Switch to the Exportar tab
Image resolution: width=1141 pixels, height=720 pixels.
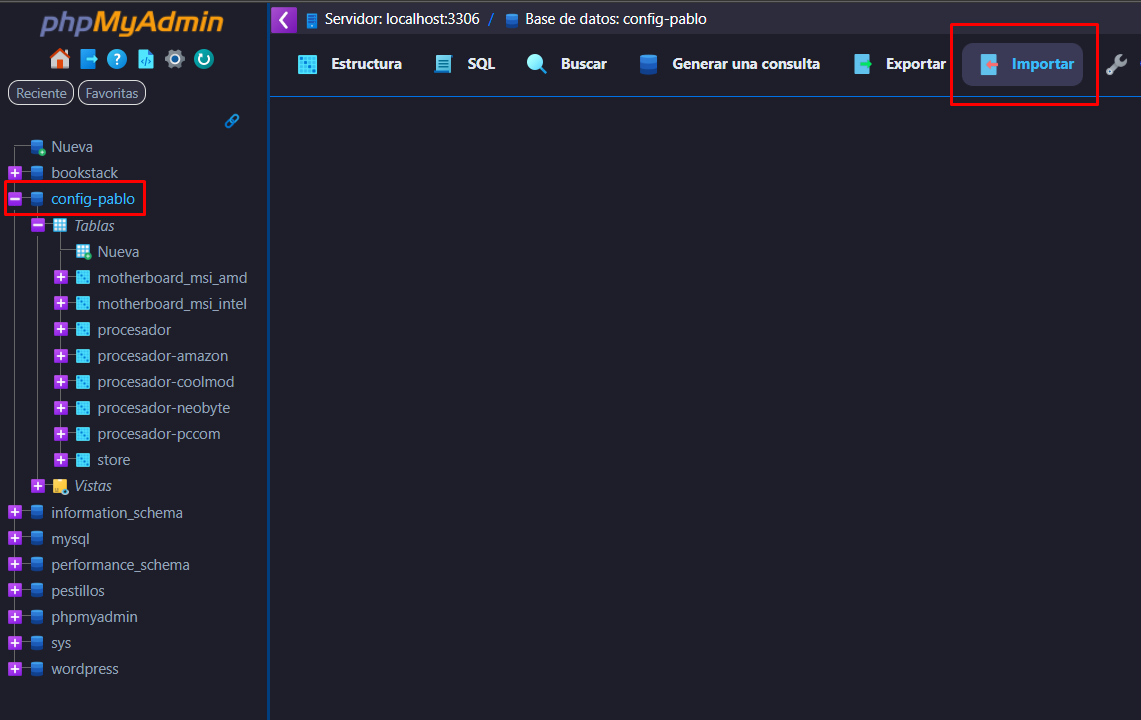point(899,65)
